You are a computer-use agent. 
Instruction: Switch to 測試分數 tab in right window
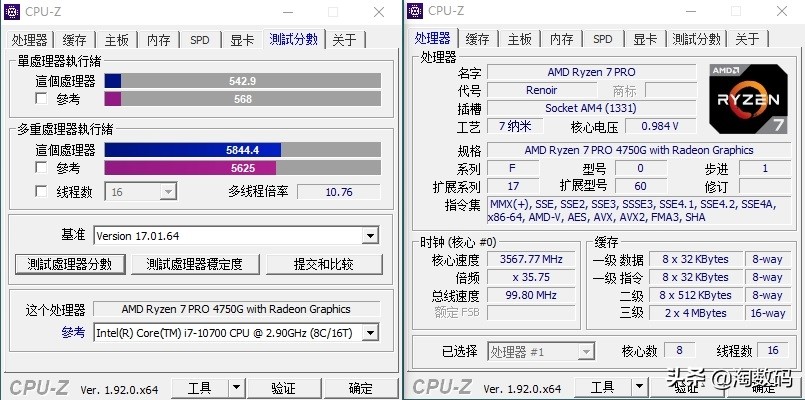pos(697,39)
